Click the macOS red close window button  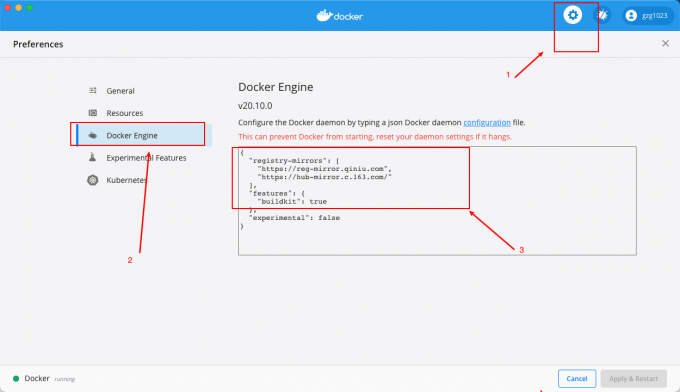coord(8,7)
